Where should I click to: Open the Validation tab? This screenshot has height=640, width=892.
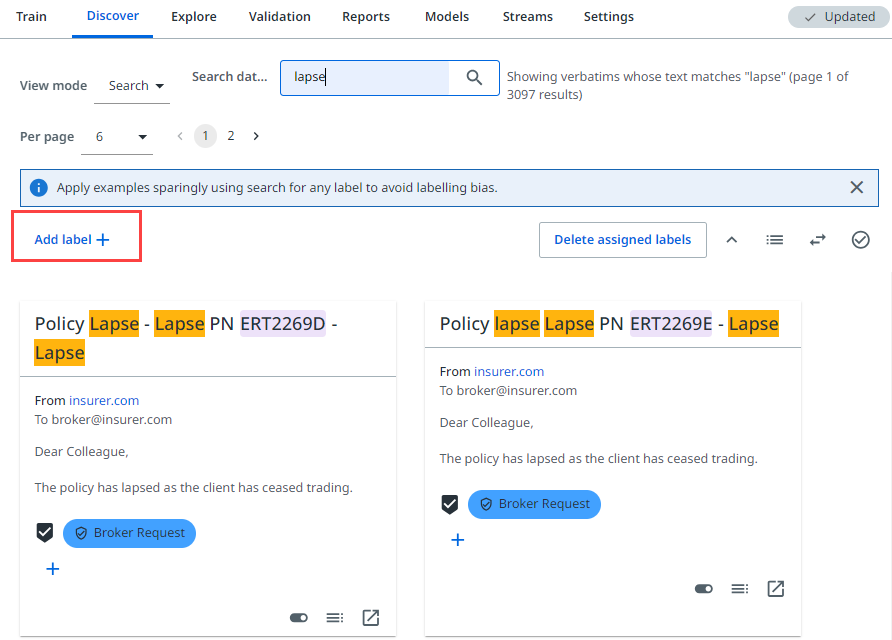[280, 17]
